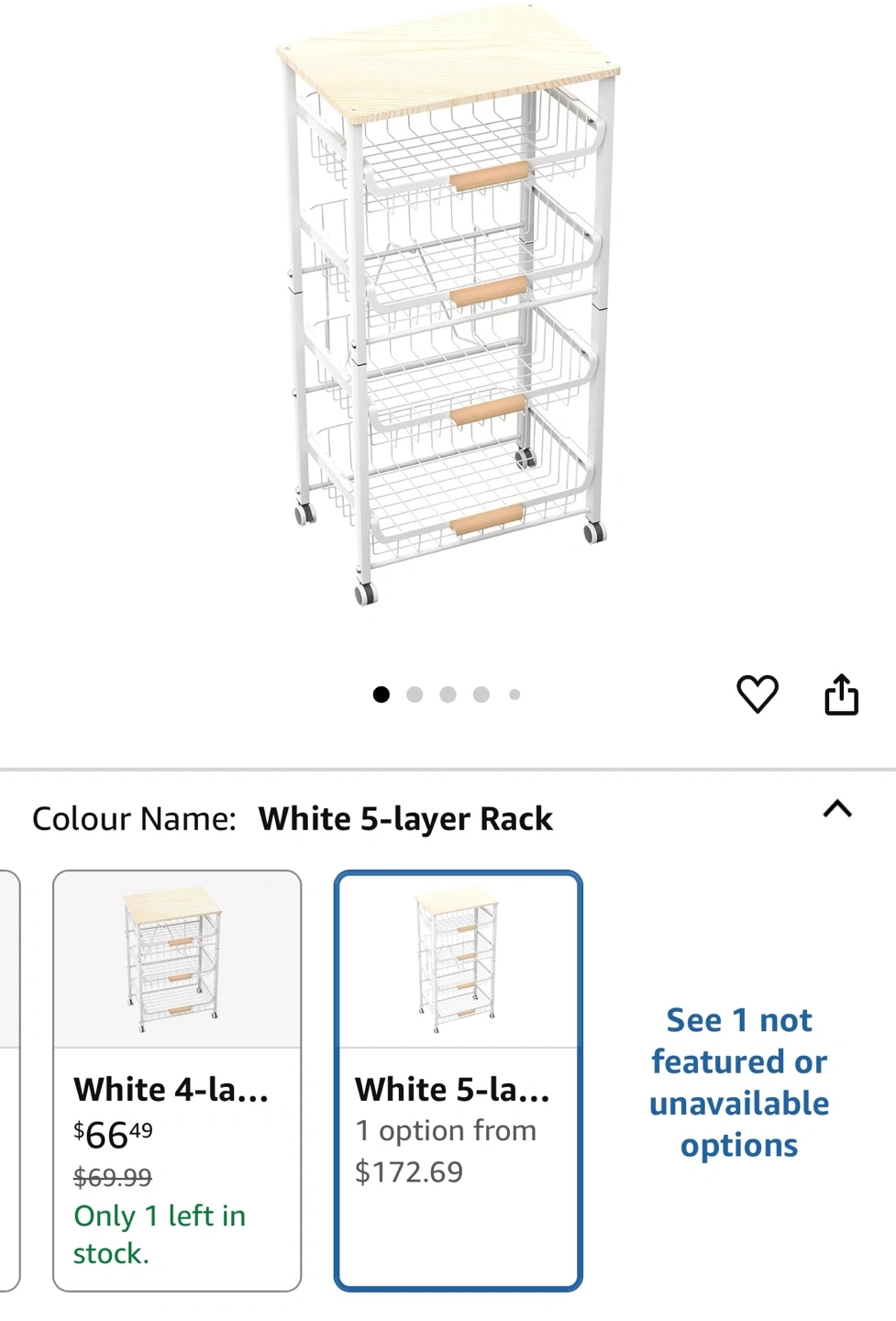Go to the third carousel dot
Screen dimensions: 896x1321
(x=448, y=694)
